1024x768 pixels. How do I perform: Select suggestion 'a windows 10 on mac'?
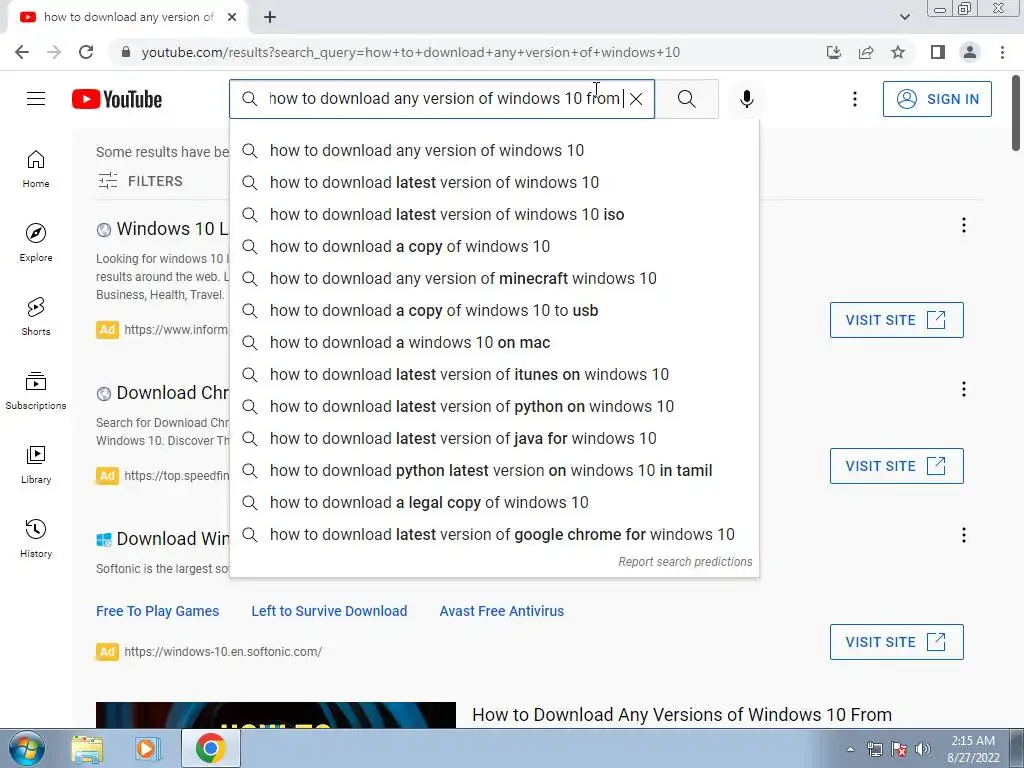(x=494, y=342)
